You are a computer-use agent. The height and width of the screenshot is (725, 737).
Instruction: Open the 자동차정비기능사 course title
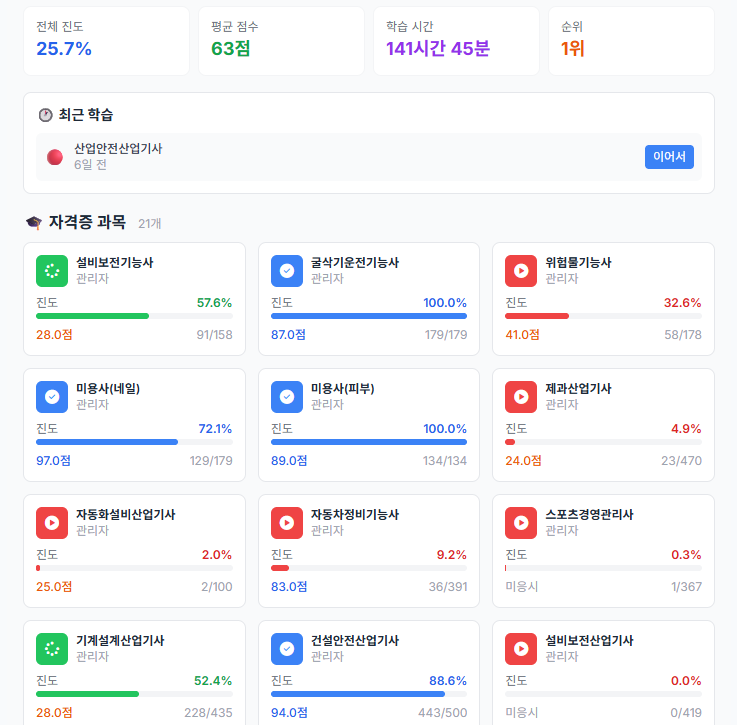[x=355, y=514]
